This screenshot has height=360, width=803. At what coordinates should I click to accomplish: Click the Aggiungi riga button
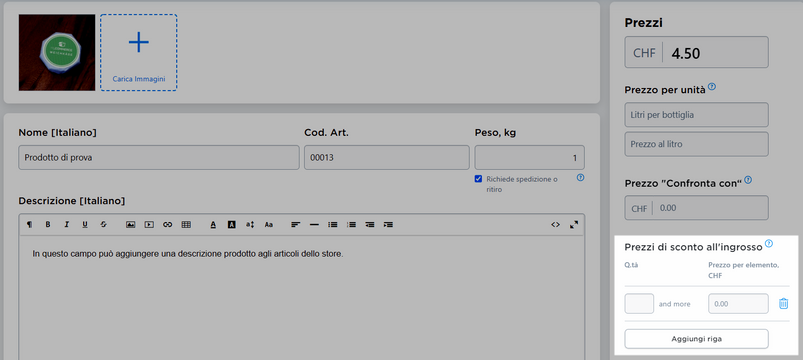(x=696, y=338)
